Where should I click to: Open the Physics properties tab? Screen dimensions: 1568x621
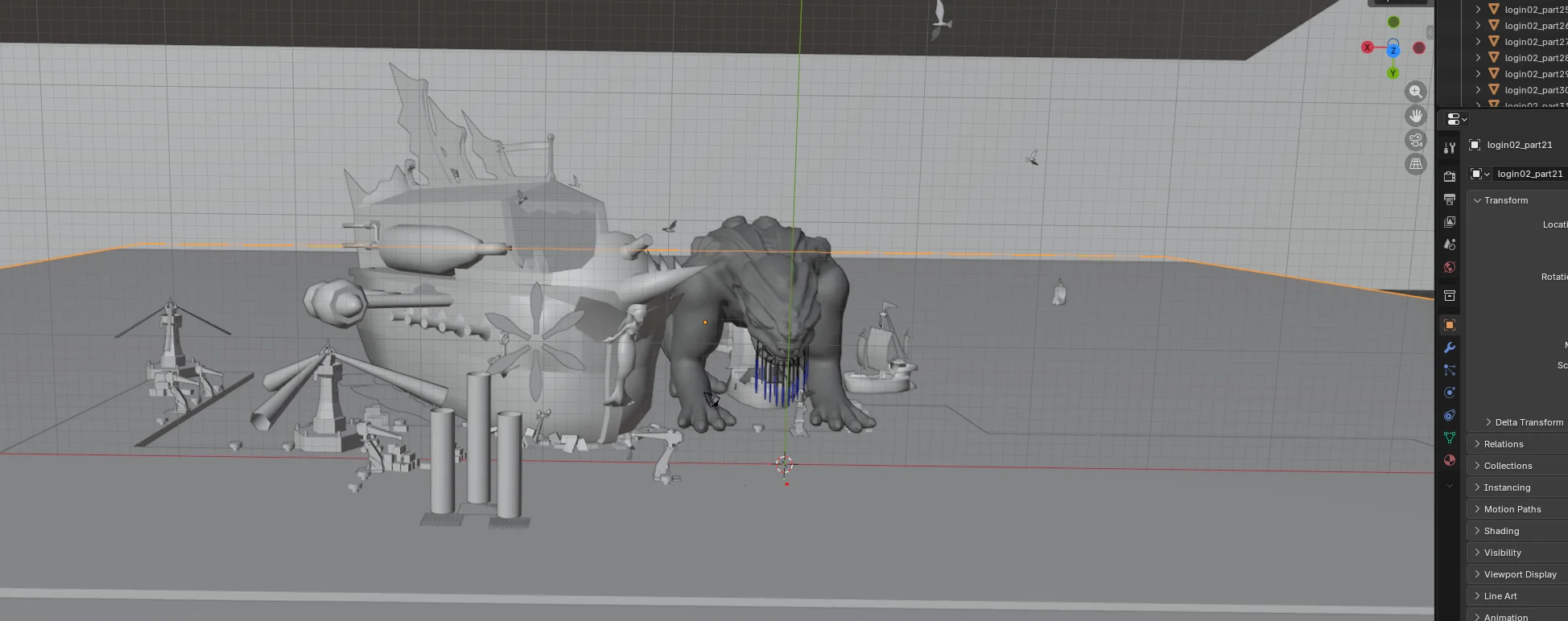[1450, 393]
